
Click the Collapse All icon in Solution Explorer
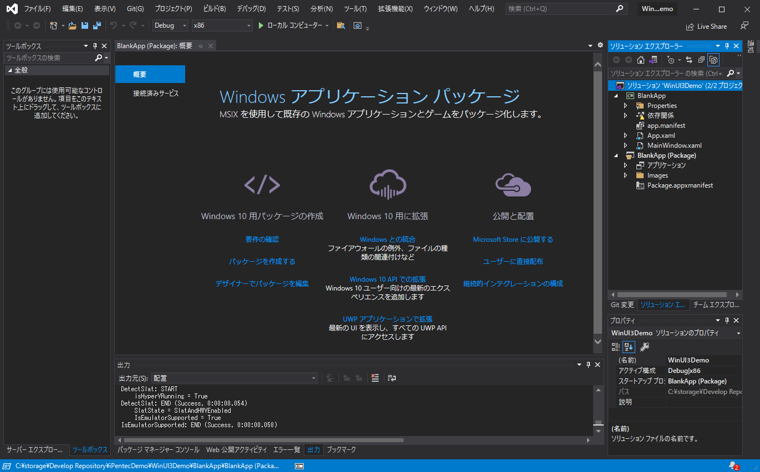[701, 60]
